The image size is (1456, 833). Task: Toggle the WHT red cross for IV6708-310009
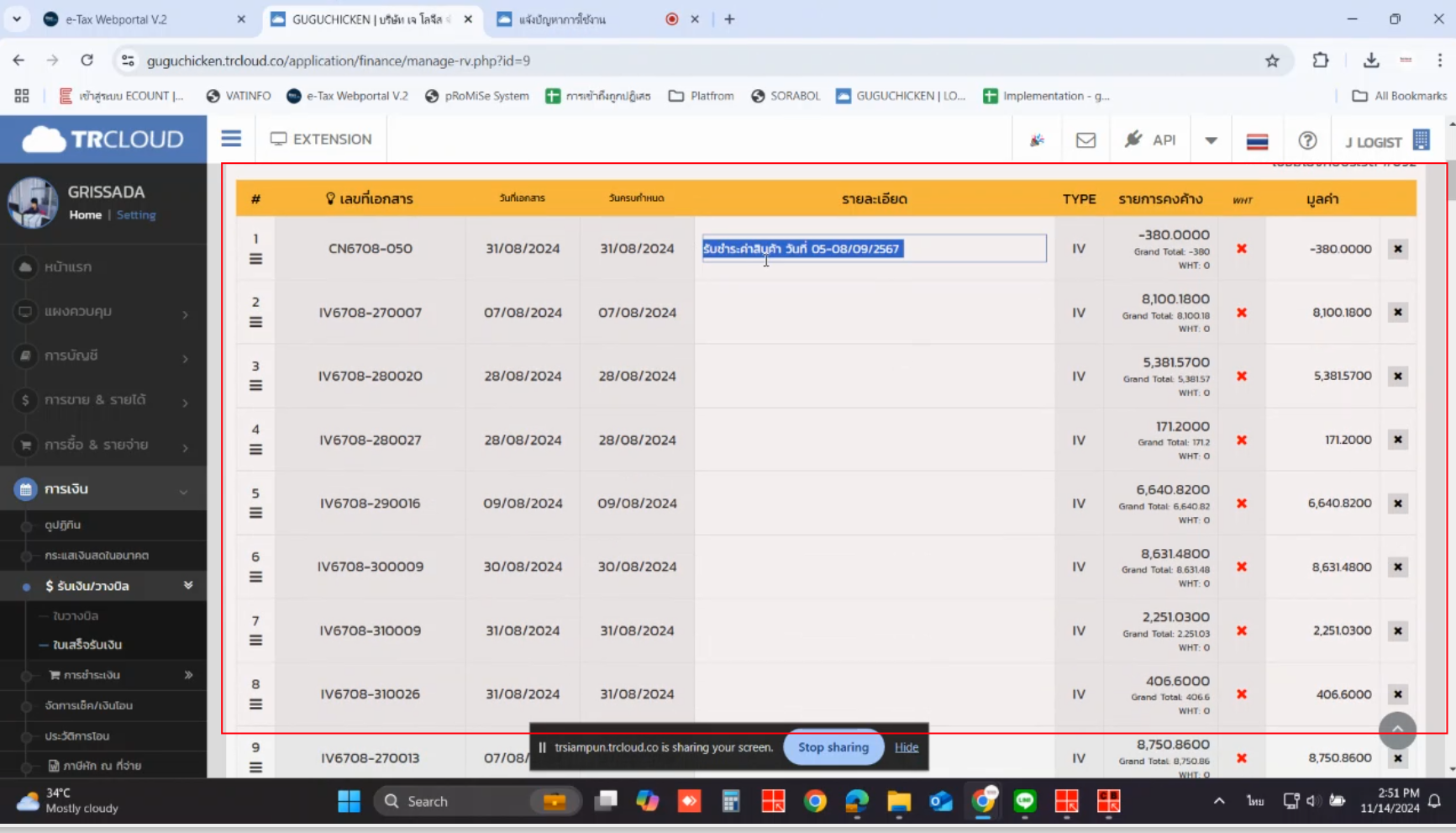coord(1241,630)
